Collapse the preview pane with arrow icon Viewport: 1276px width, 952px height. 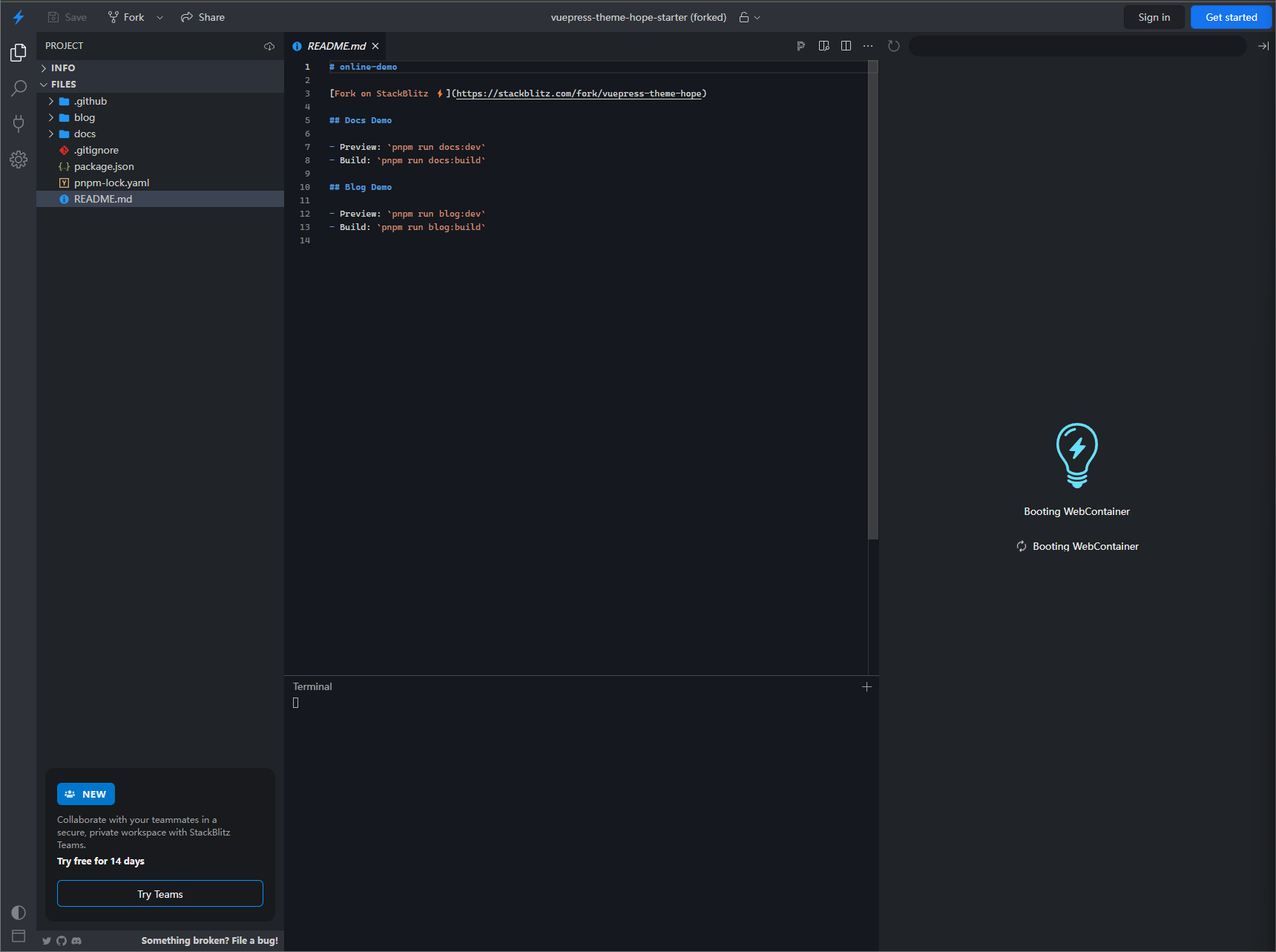click(1263, 46)
